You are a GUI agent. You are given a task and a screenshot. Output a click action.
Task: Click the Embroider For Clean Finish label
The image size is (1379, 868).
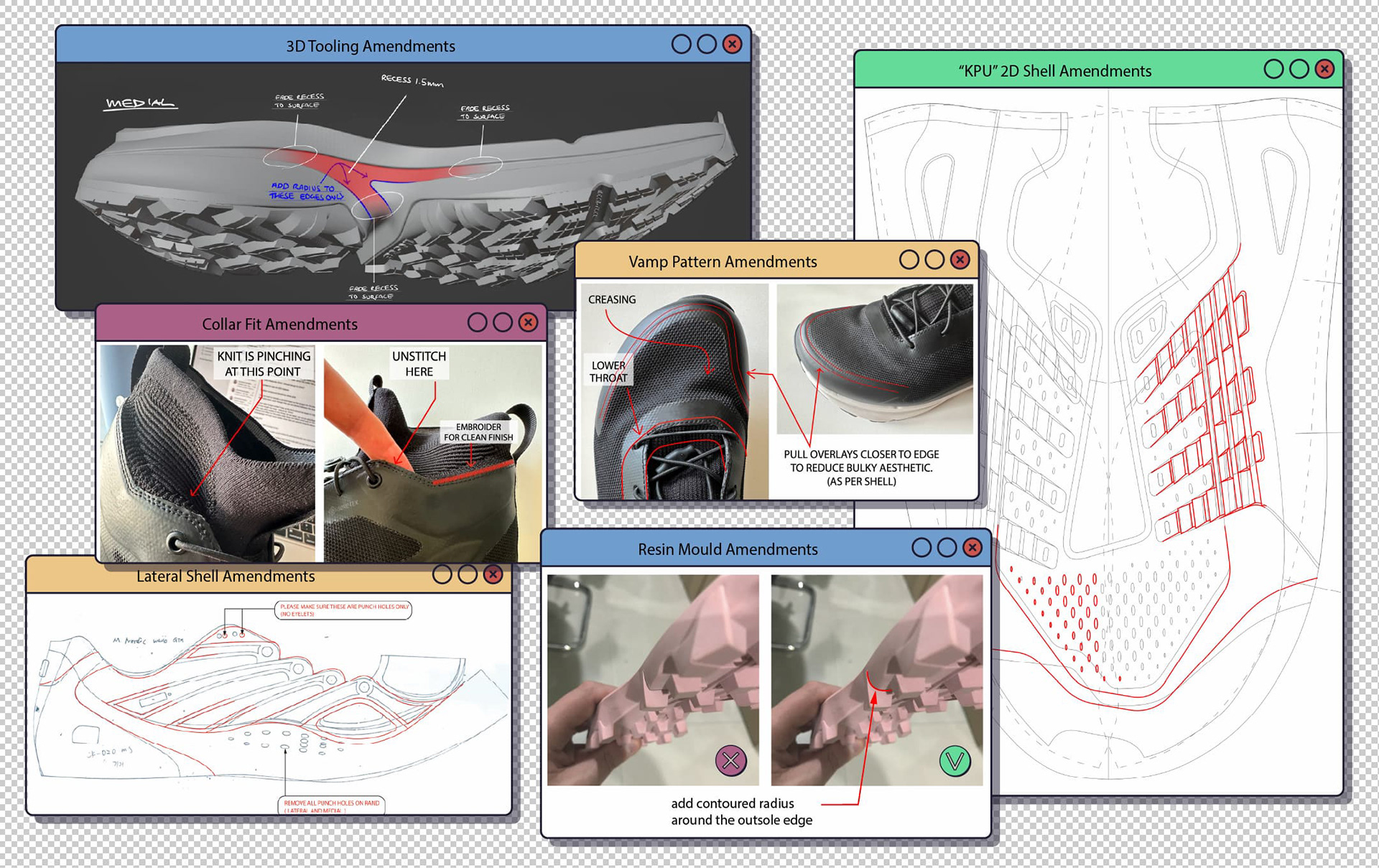click(478, 431)
